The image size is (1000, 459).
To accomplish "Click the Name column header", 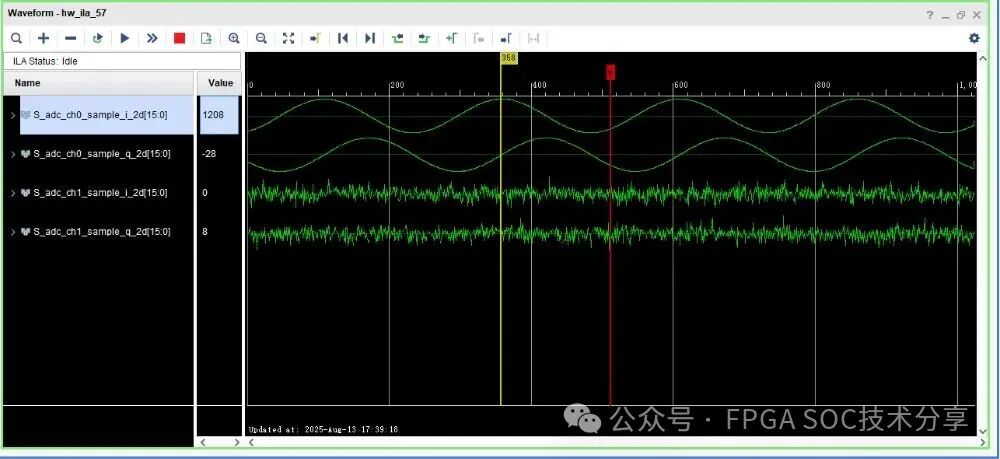I will click(x=98, y=83).
